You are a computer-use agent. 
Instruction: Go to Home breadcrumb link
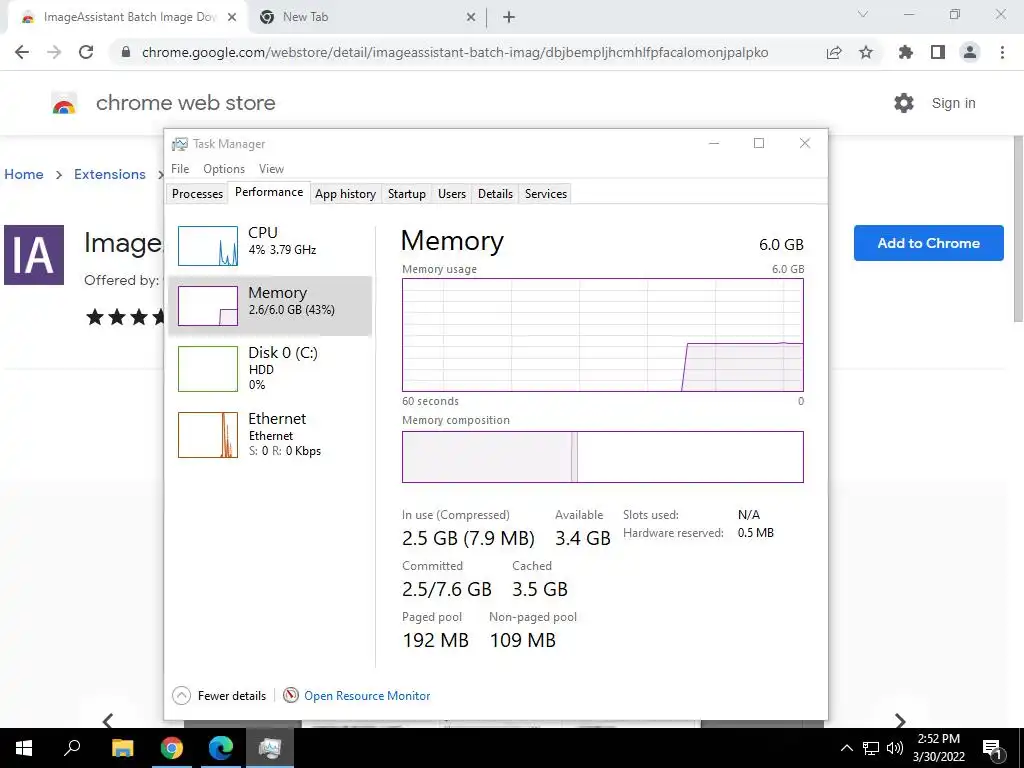coord(24,174)
